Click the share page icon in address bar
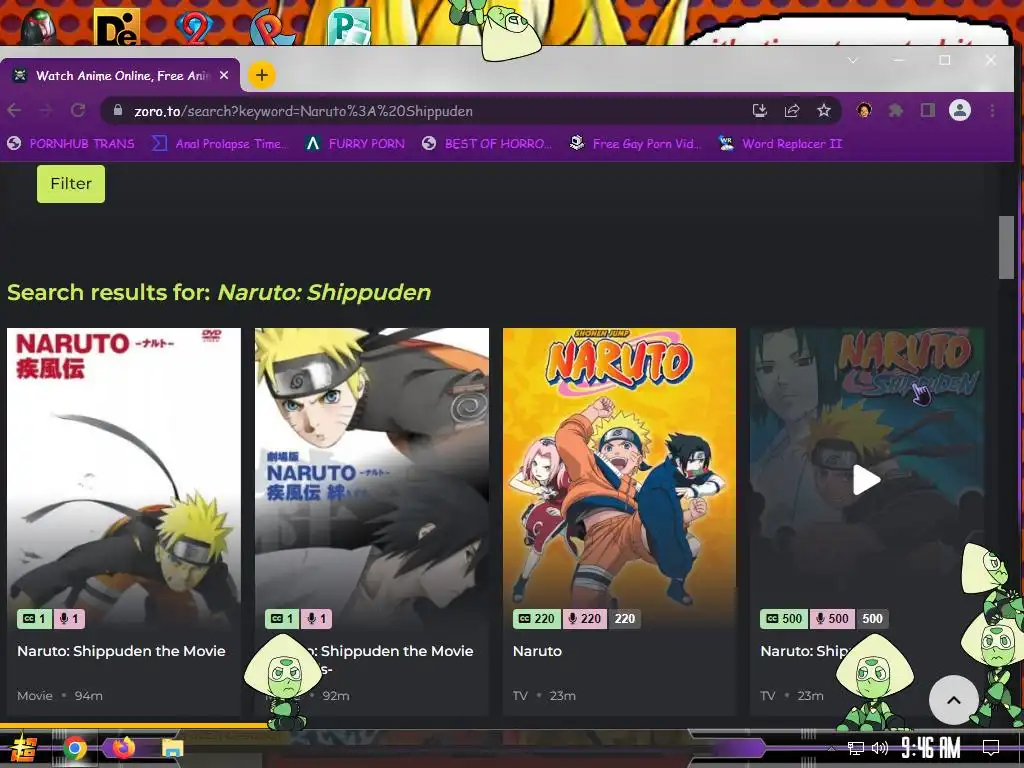Screen dimensions: 1024x768 tap(792, 110)
